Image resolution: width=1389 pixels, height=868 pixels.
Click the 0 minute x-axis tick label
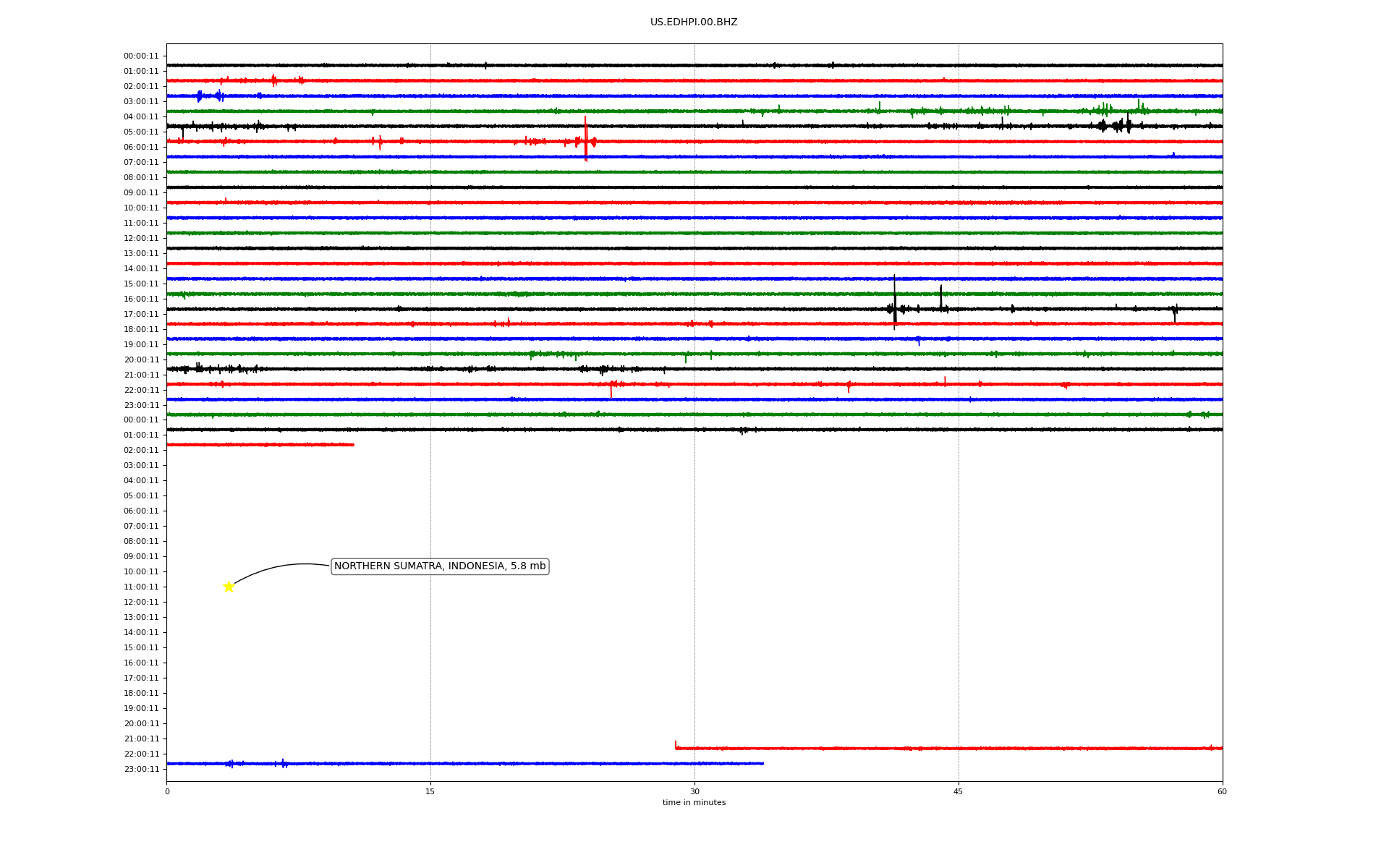[x=167, y=791]
